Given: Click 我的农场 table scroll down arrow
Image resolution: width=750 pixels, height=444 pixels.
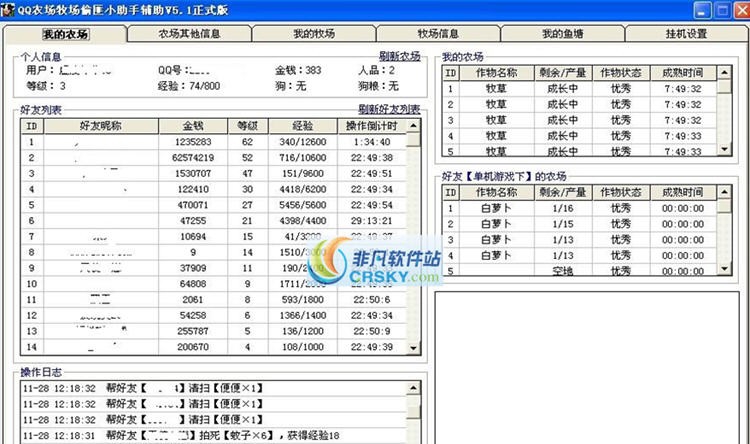Looking at the screenshot, I should pyautogui.click(x=725, y=149).
